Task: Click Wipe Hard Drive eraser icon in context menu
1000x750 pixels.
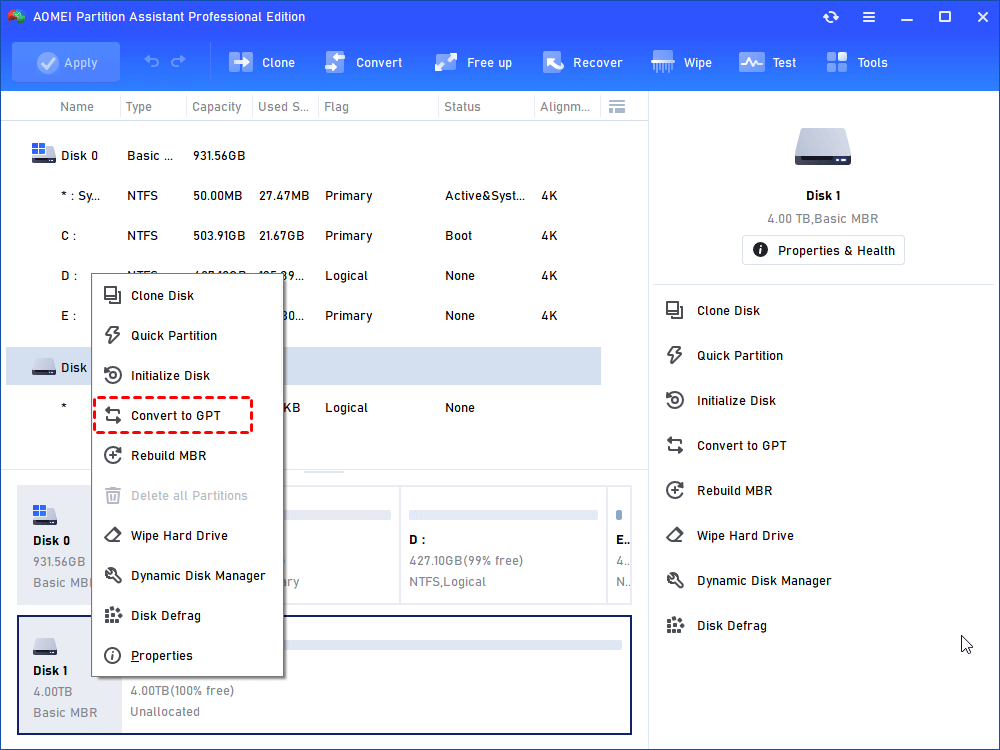Action: 113,534
